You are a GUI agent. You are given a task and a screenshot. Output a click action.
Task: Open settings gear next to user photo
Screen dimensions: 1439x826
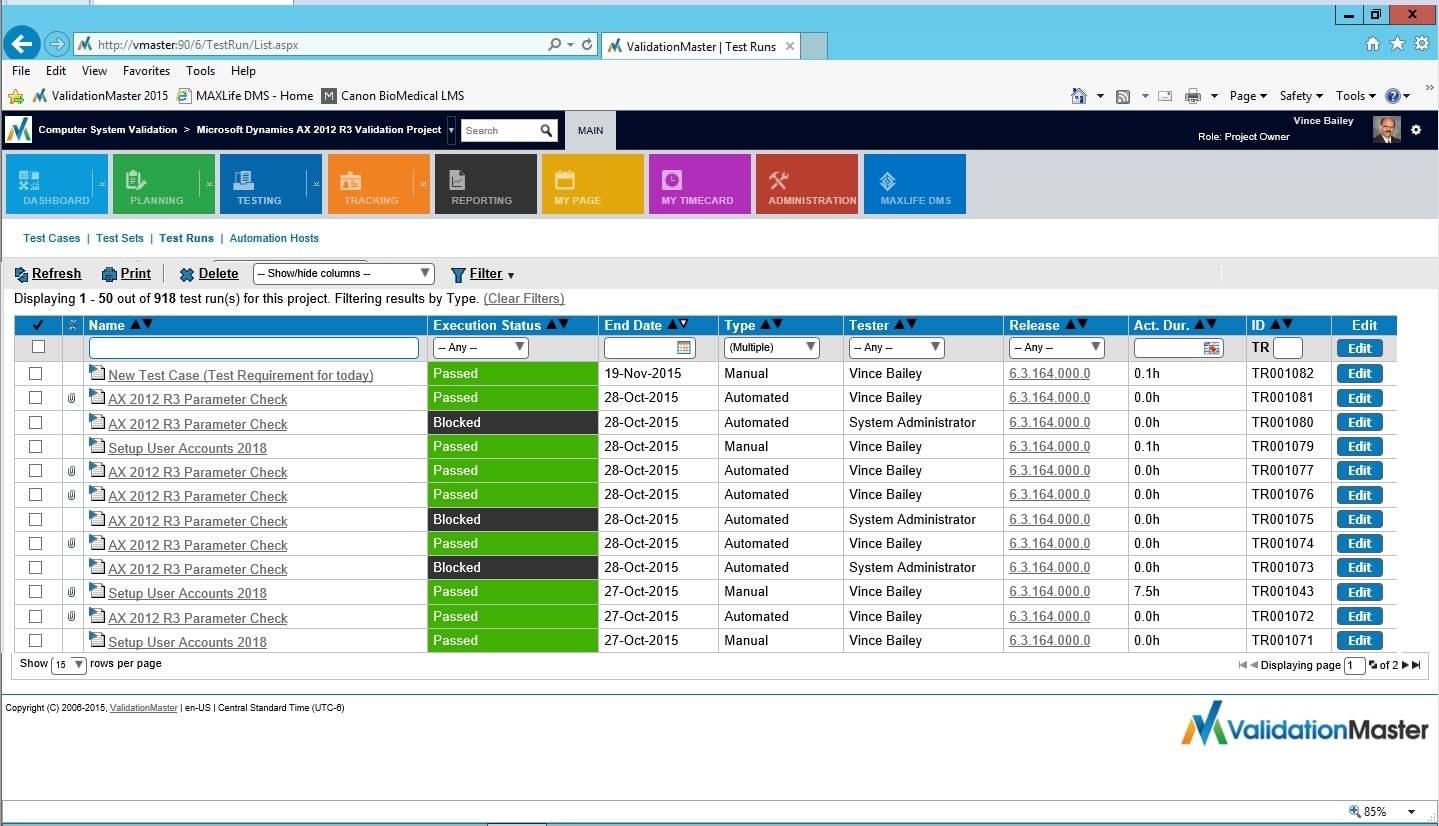(x=1415, y=130)
